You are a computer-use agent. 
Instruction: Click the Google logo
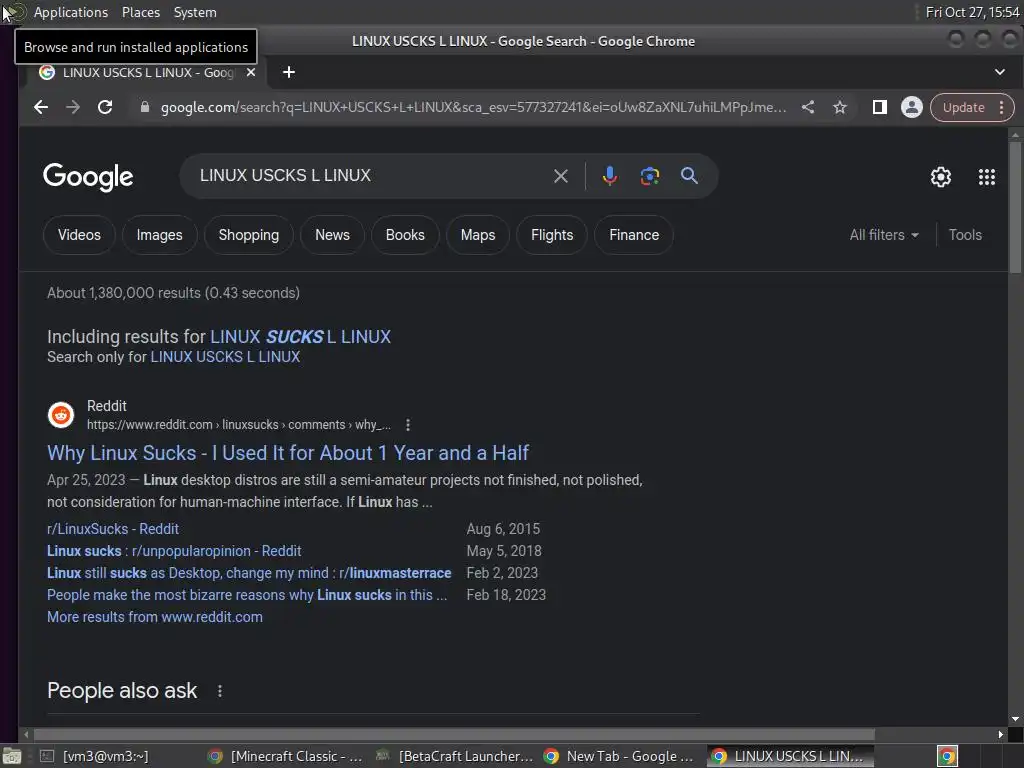coord(88,177)
